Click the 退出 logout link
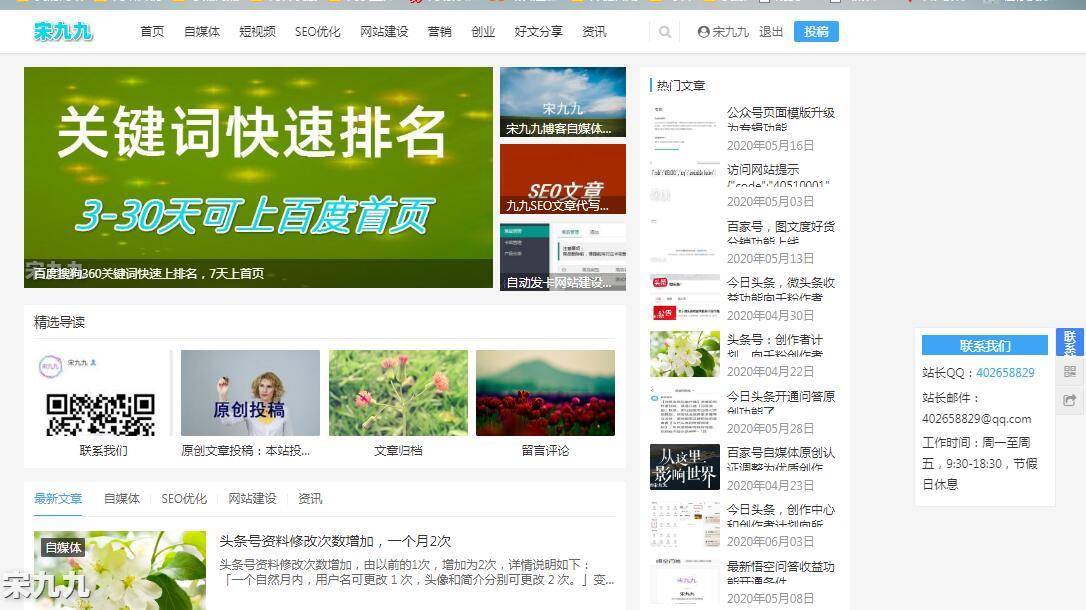Image resolution: width=1086 pixels, height=610 pixels. [771, 32]
